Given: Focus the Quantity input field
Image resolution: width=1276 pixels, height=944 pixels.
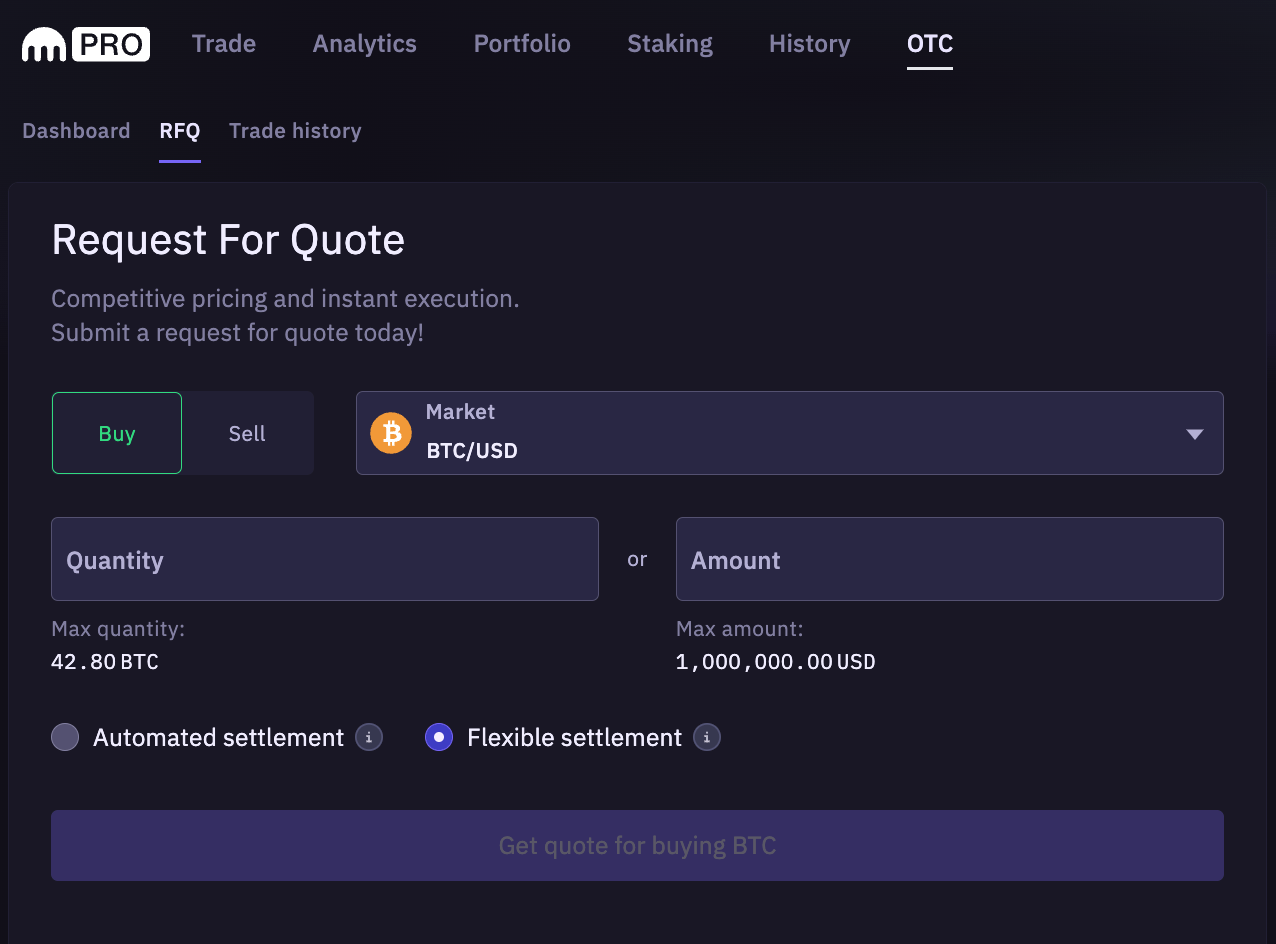Looking at the screenshot, I should pyautogui.click(x=325, y=559).
